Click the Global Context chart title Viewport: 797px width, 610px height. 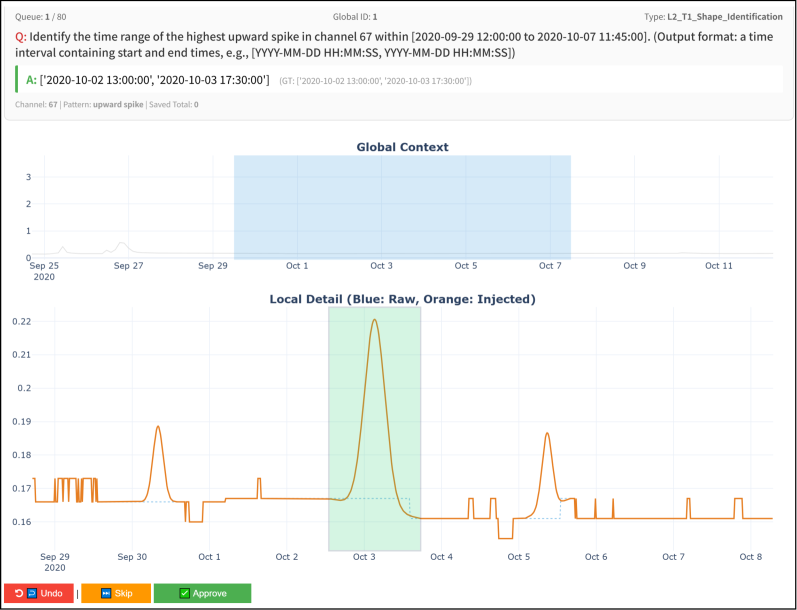point(402,147)
